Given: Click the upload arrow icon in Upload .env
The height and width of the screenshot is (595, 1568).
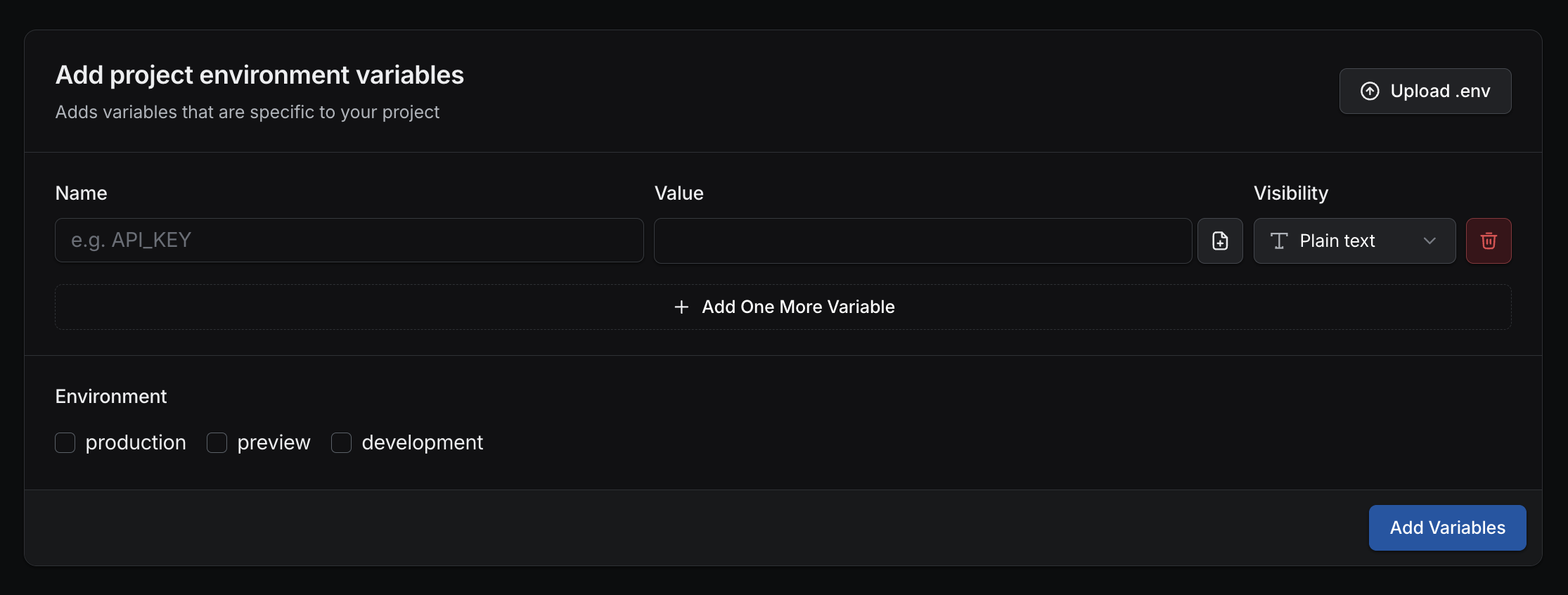Looking at the screenshot, I should (x=1370, y=91).
